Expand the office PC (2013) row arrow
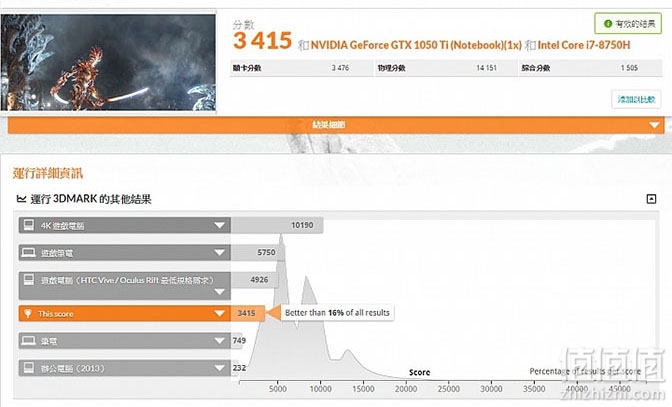Screen dimensions: 672x407 point(219,368)
